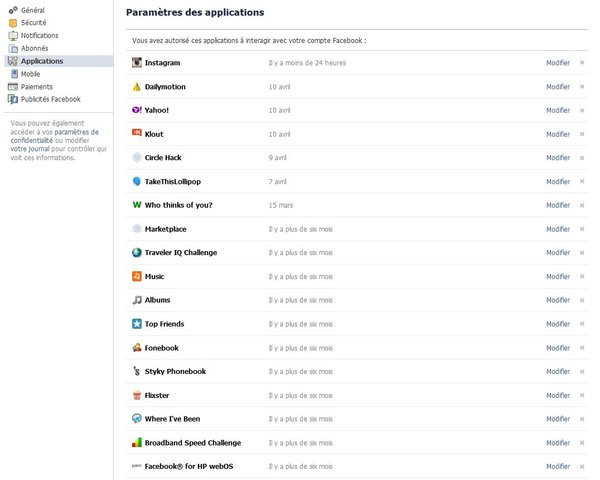Click the Who thinks of you? icon
The width and height of the screenshot is (600, 480).
pos(137,205)
